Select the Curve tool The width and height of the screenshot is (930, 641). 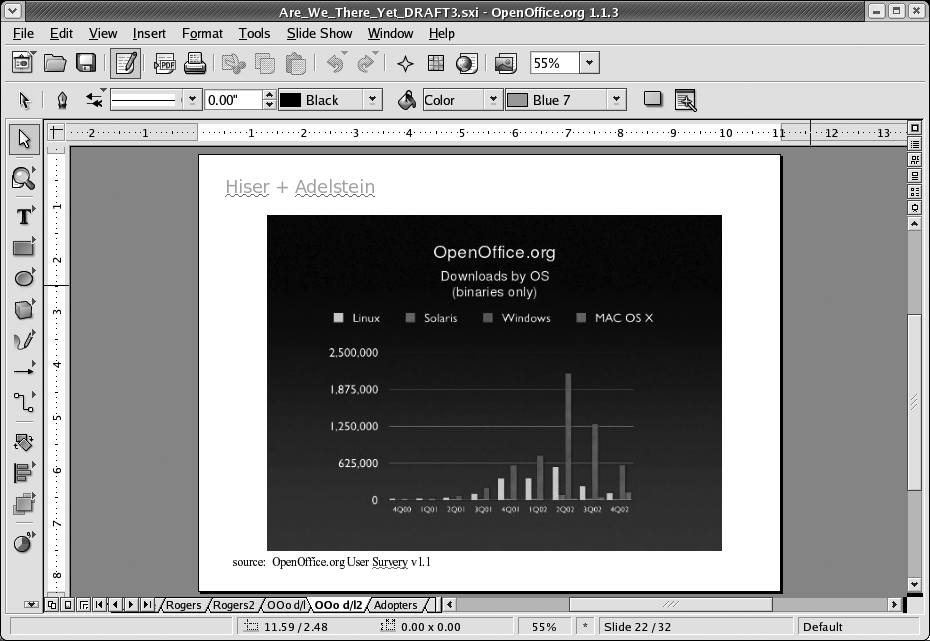coord(24,340)
